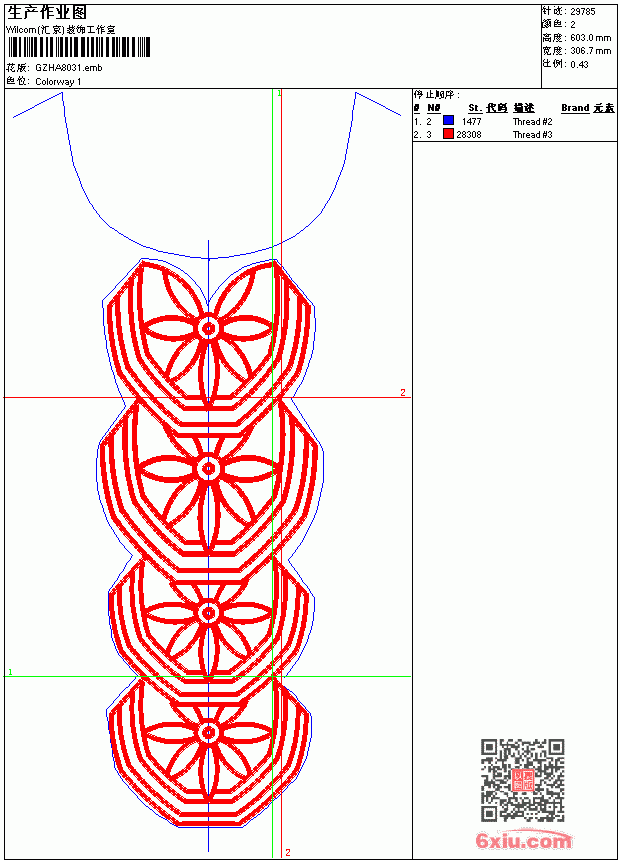The image size is (620, 860).
Task: Select the Colorway 1 label
Action: pyautogui.click(x=58, y=82)
